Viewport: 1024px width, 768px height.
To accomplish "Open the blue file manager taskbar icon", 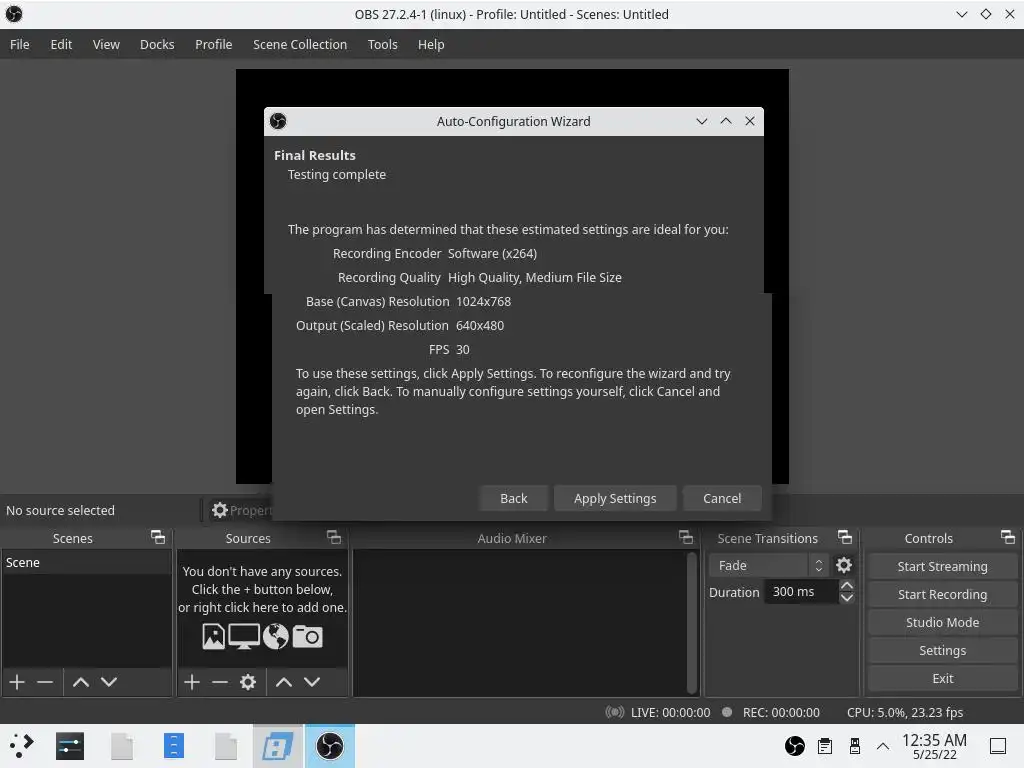I will (x=174, y=746).
